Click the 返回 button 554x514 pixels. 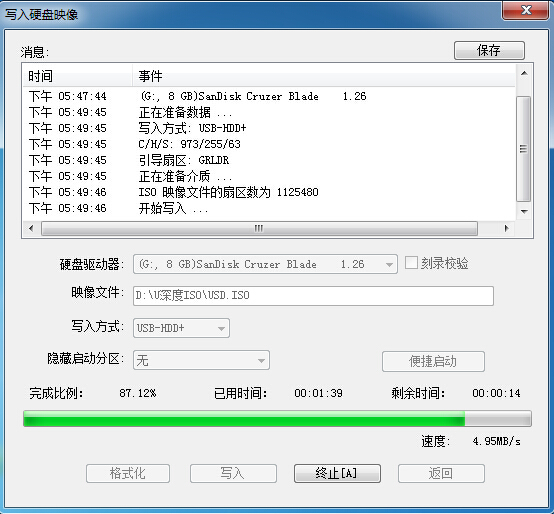click(441, 473)
